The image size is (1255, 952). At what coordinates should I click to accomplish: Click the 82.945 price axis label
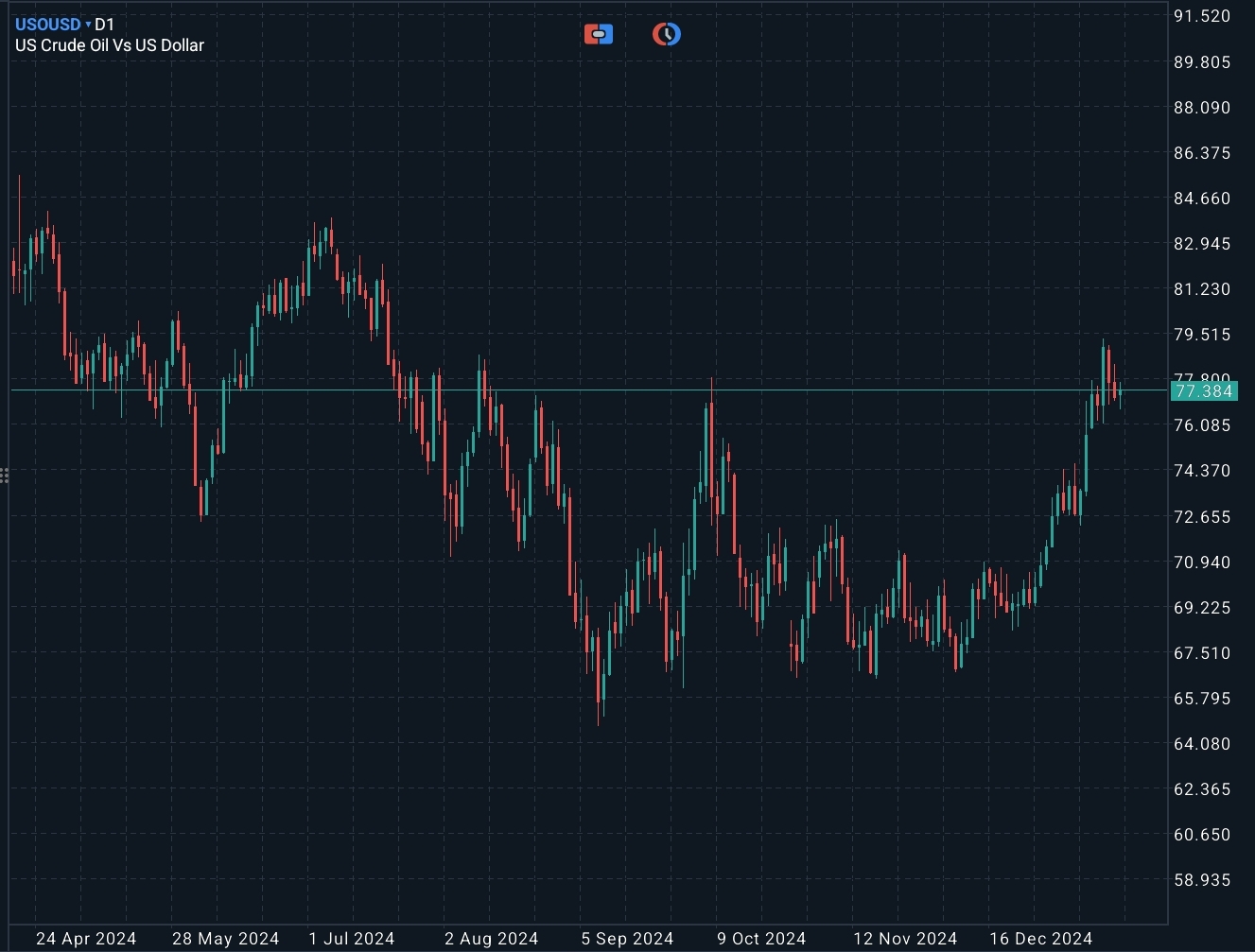1202,244
